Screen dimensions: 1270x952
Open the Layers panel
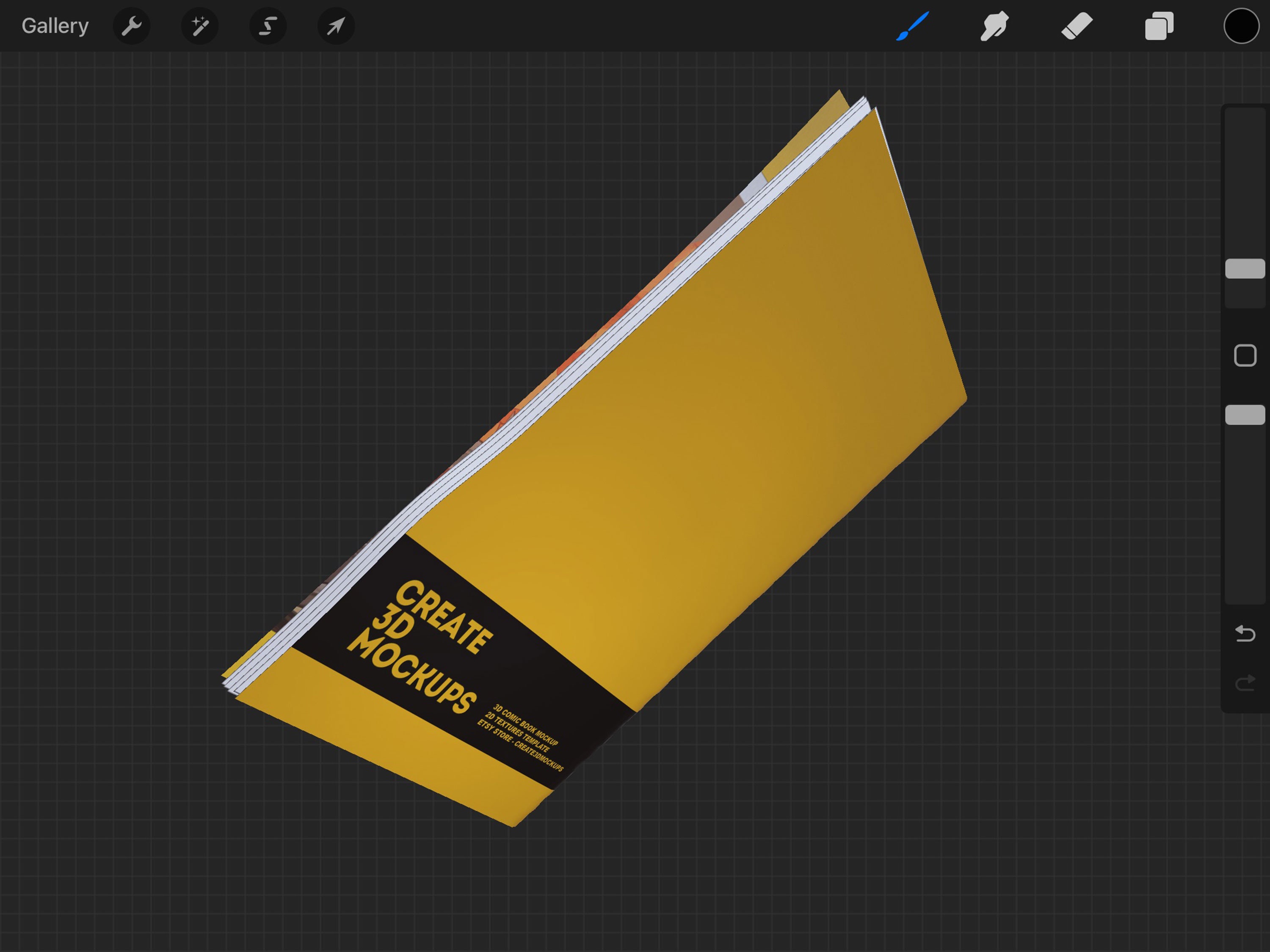(x=1159, y=26)
